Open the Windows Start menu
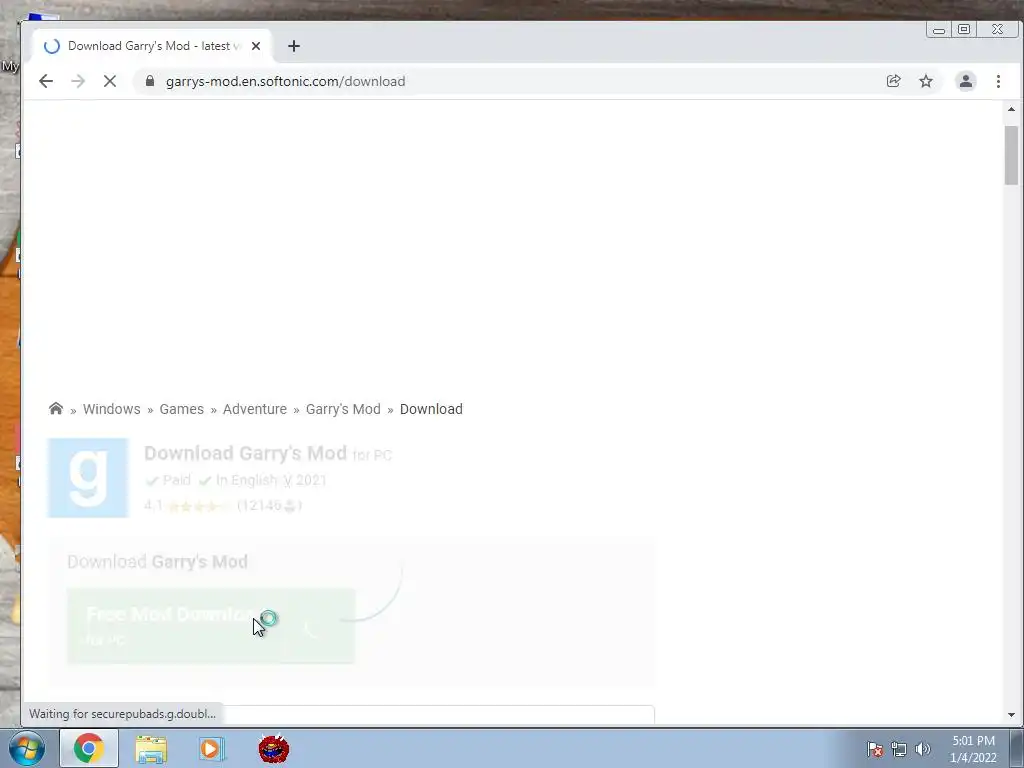The width and height of the screenshot is (1024, 768). point(26,748)
